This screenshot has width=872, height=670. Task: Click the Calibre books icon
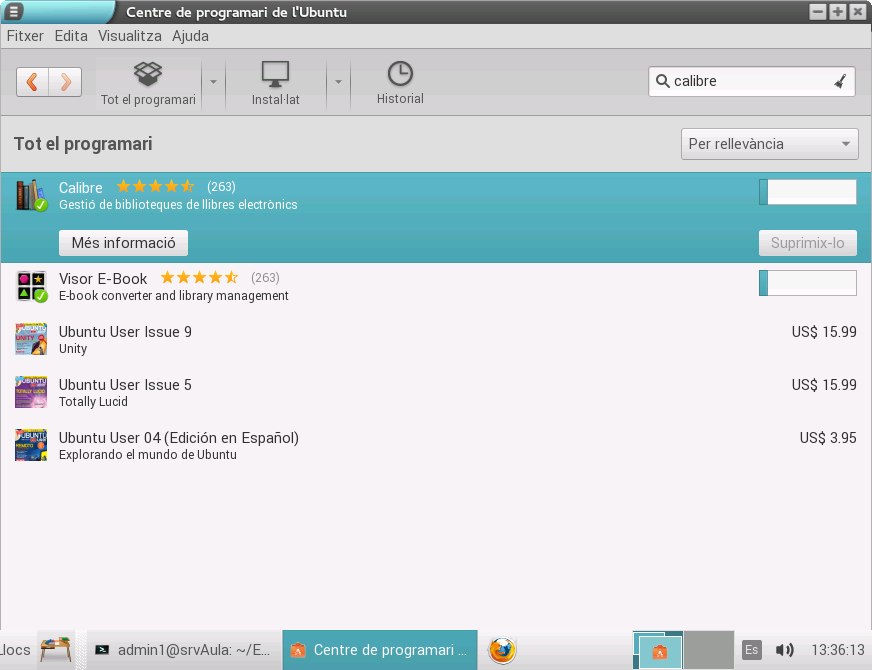click(31, 195)
